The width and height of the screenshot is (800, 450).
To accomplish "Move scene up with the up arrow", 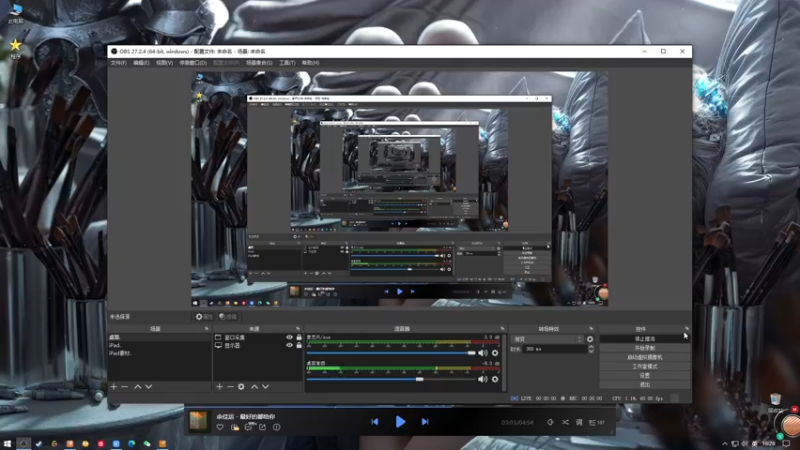I will [138, 387].
